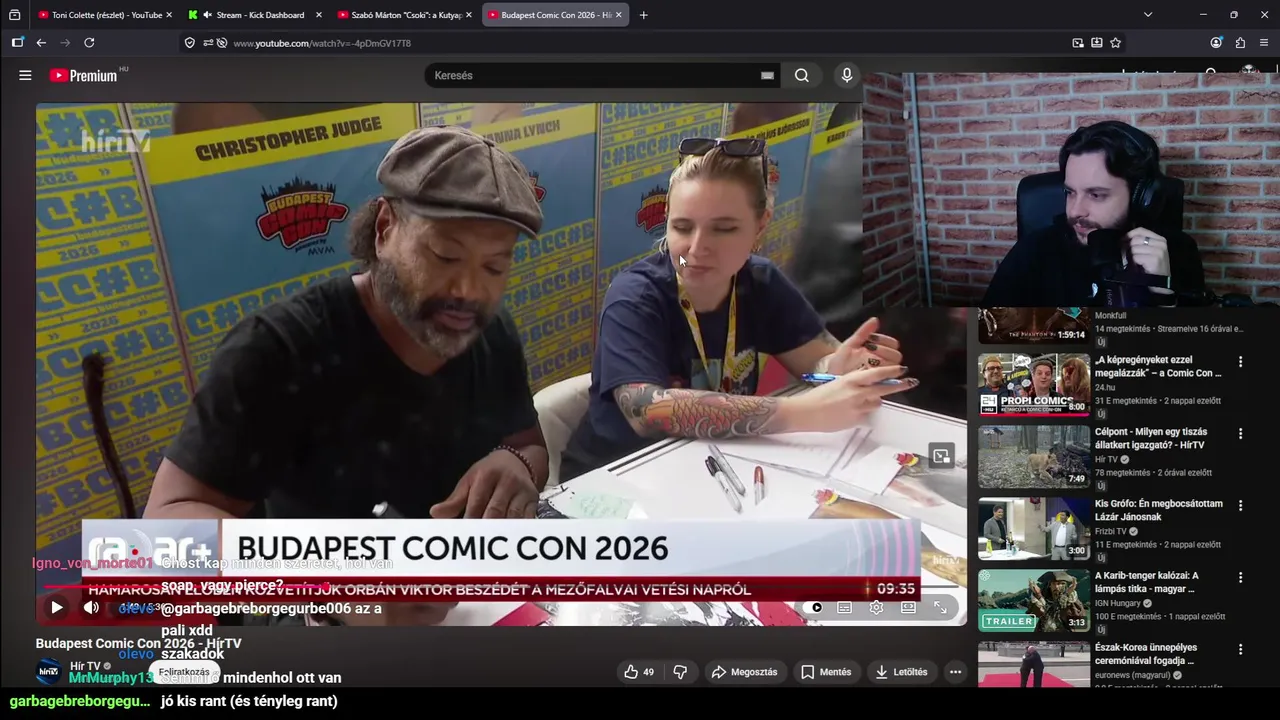Screen dimensions: 1280x720
Task: Open the more options menu for the Kis Grófo video
Action: coord(1240,506)
